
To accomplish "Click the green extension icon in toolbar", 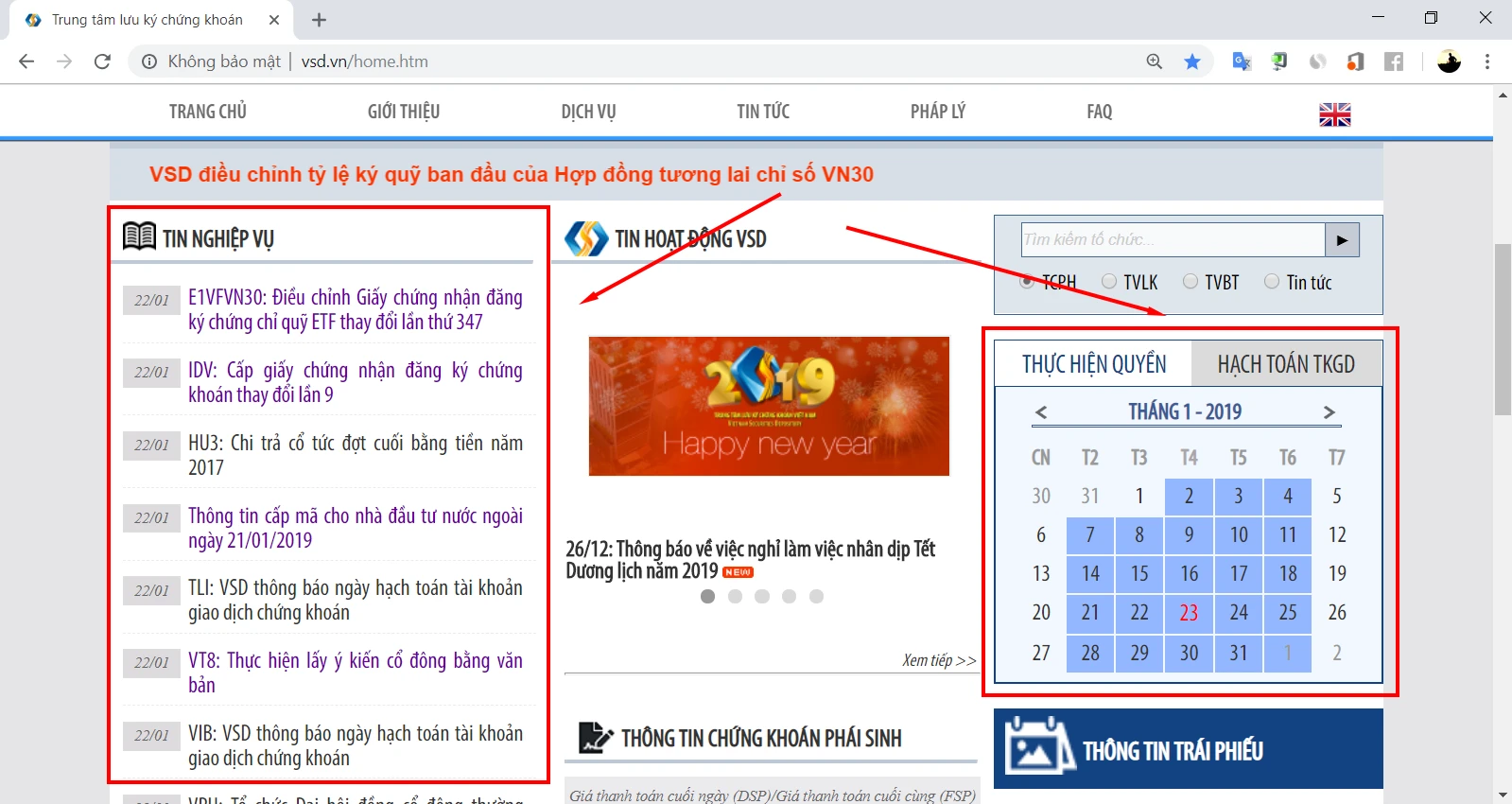I will point(1279,61).
